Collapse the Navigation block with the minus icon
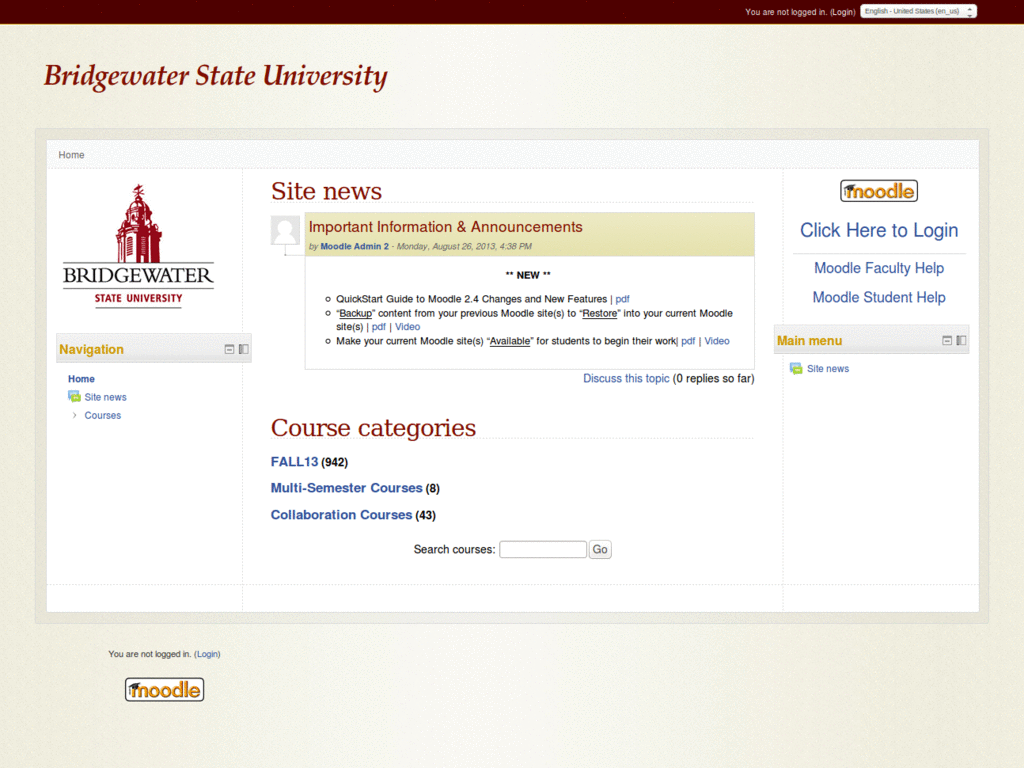 pos(229,349)
